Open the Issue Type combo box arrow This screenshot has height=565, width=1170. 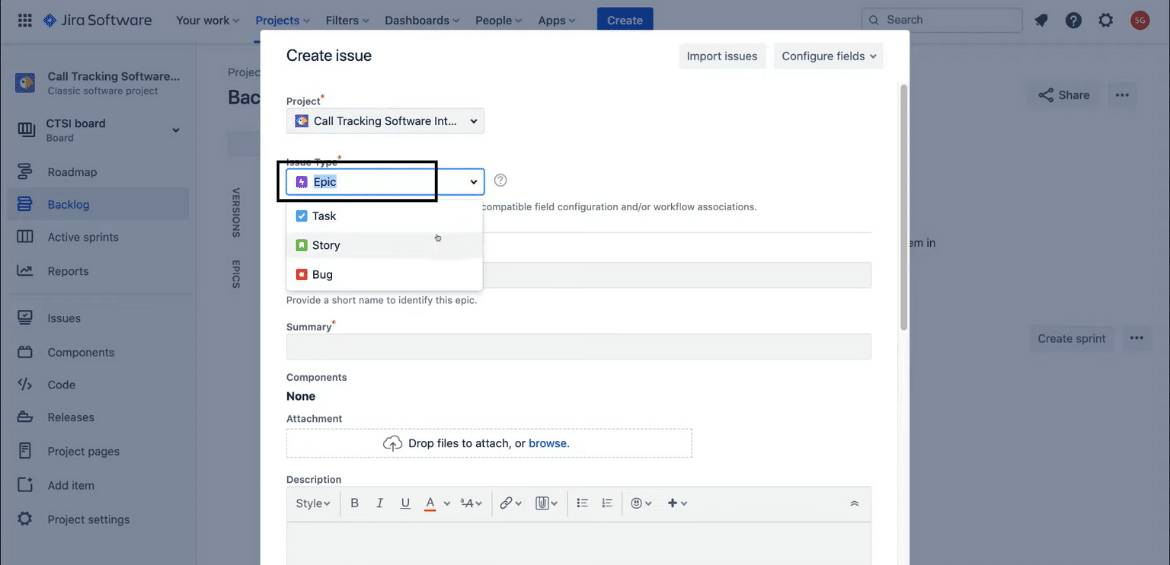(x=473, y=181)
